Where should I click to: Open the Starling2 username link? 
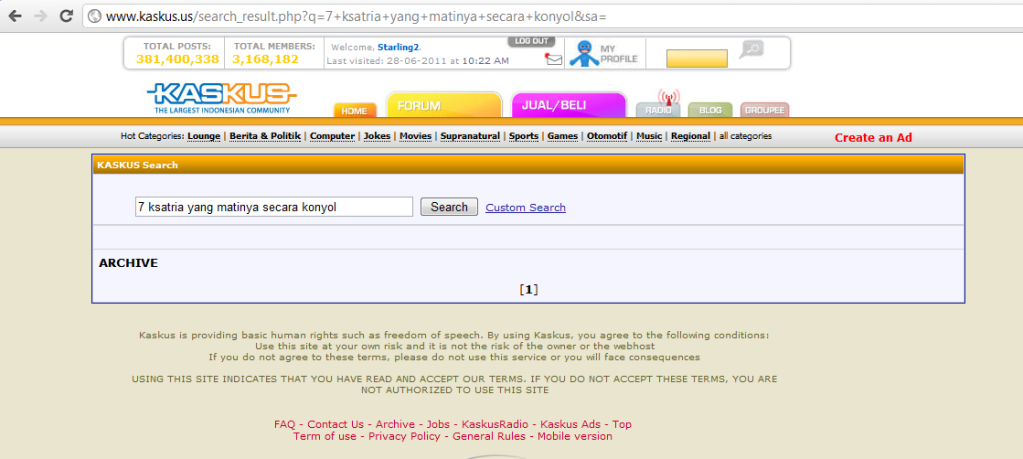399,47
